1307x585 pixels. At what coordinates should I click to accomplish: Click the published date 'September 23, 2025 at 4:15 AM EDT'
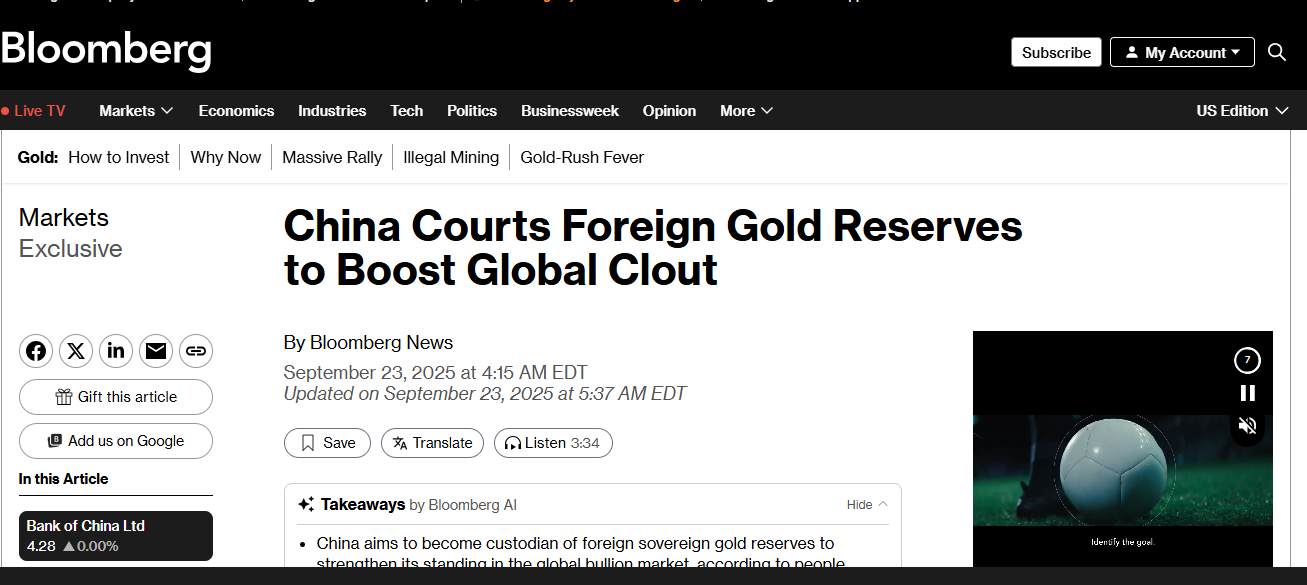tap(436, 372)
